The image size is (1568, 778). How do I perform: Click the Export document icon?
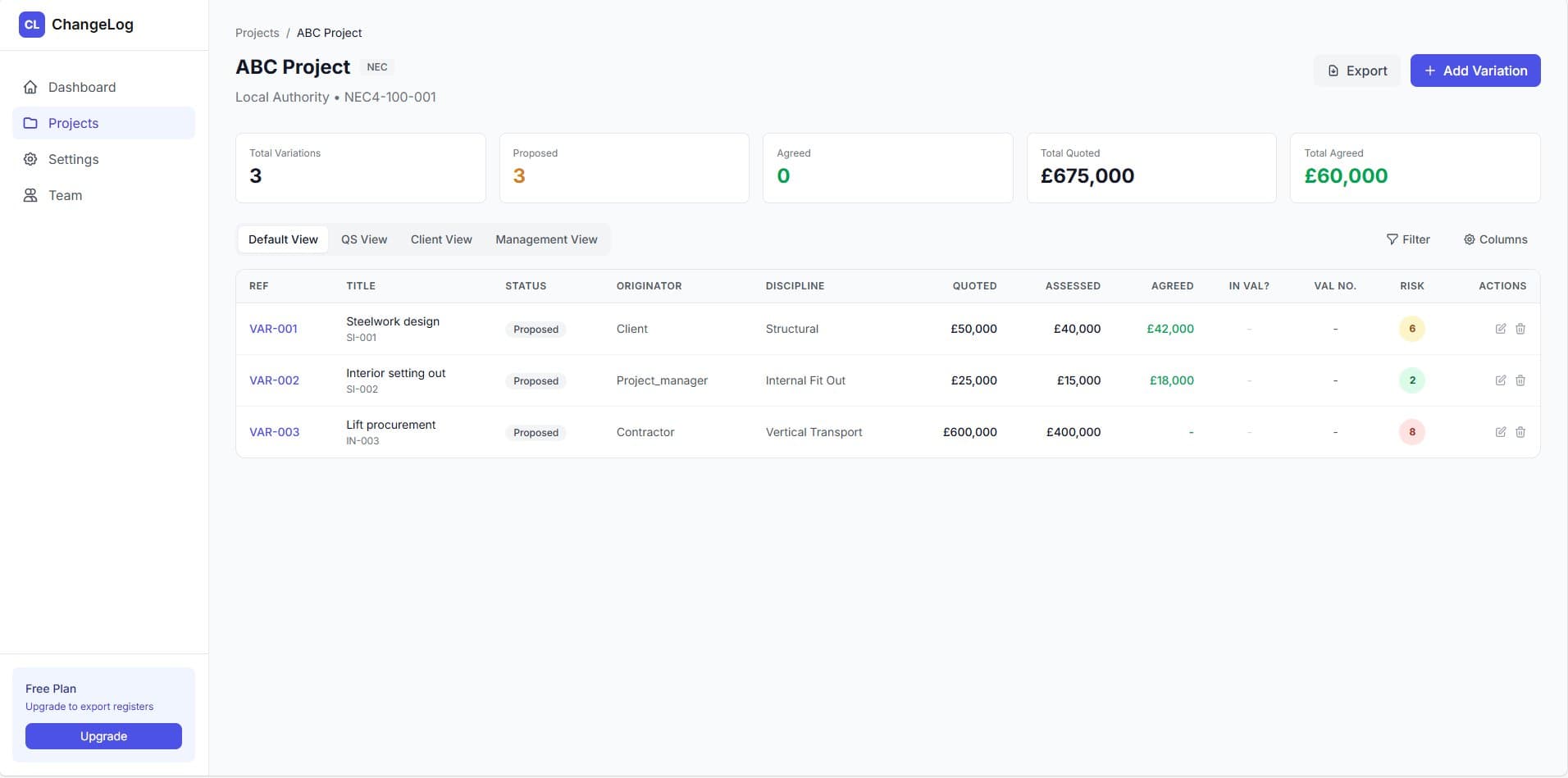(1335, 71)
